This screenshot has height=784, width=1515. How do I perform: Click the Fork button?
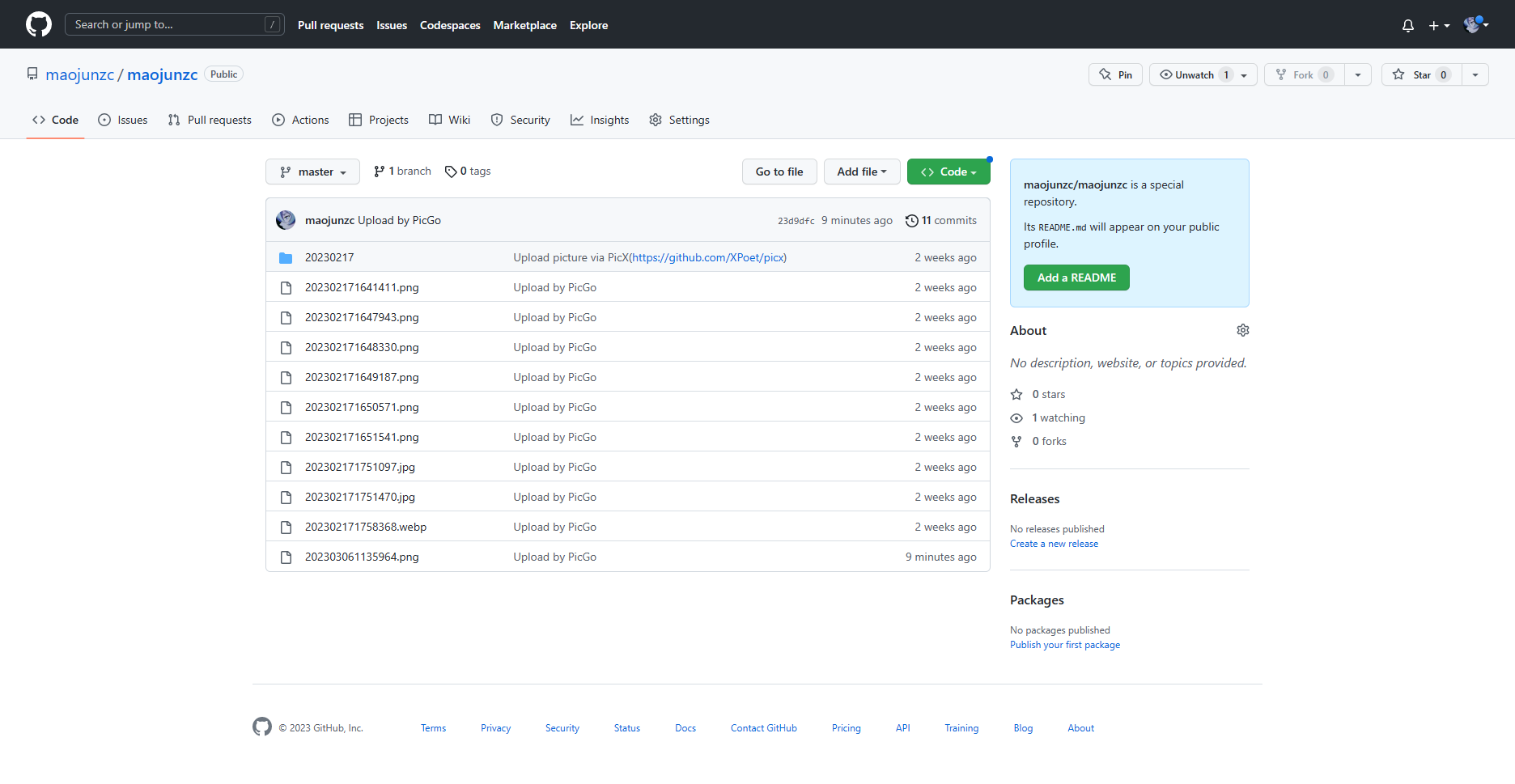tap(1305, 74)
